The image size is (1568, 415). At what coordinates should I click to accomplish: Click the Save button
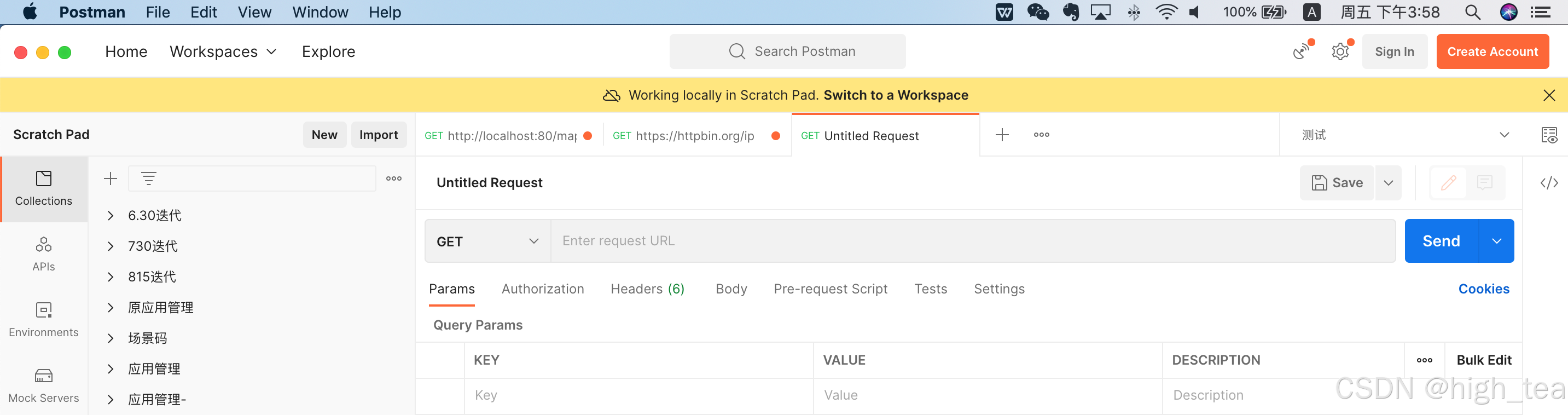point(1337,183)
